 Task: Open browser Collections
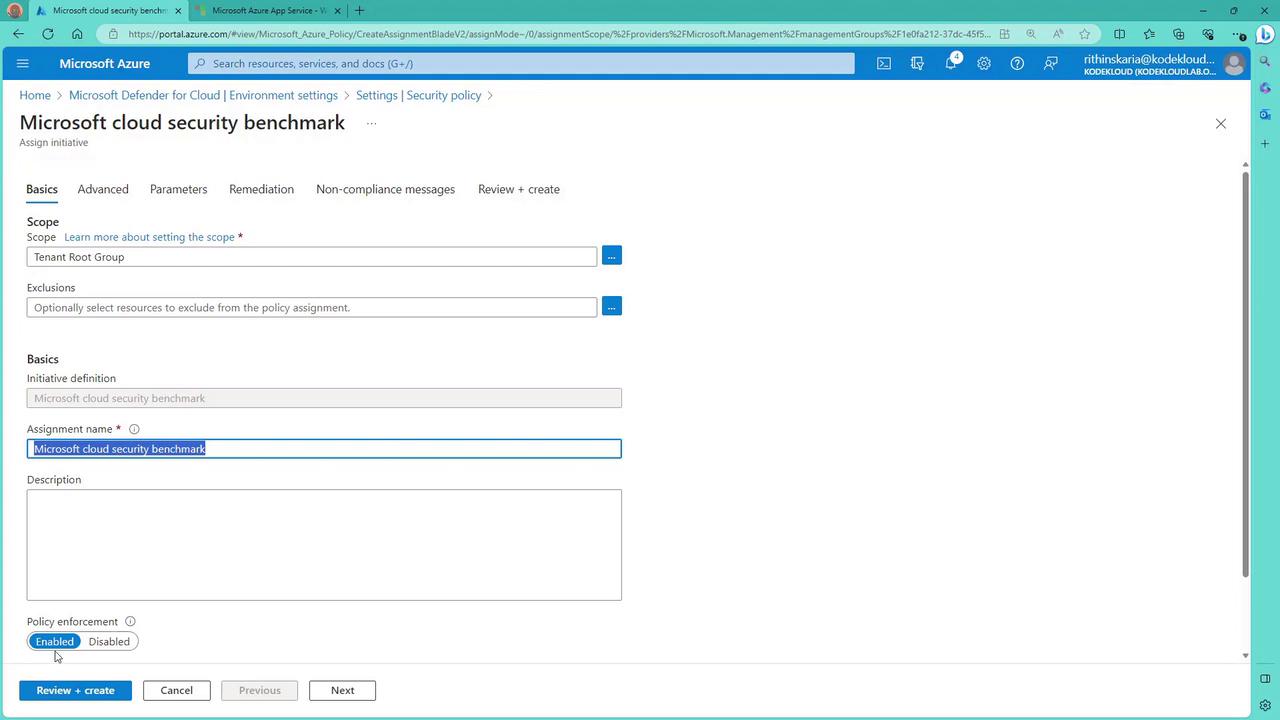pos(1178,34)
